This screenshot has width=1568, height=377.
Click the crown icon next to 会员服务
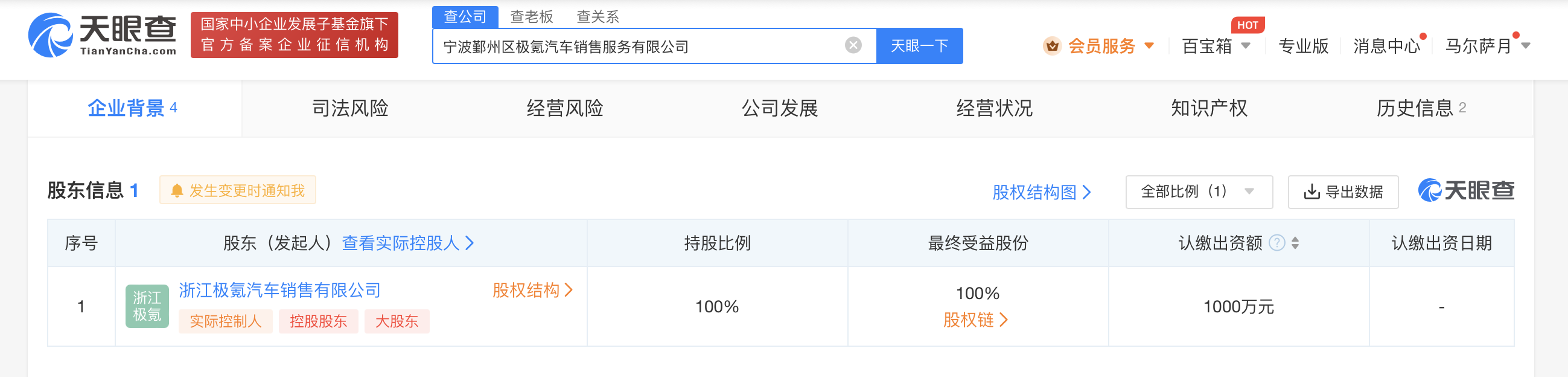point(1052,47)
